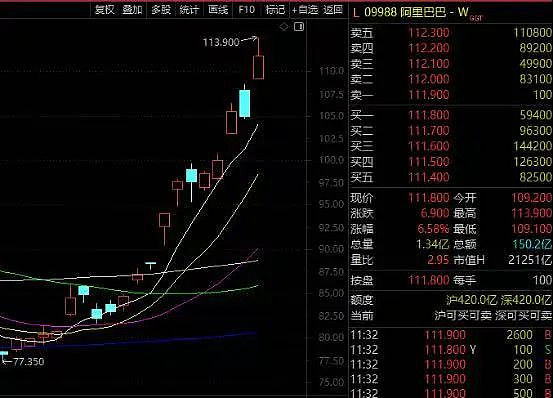Click the 77.350 low label on chart
This screenshot has height=398, width=554.
(29, 362)
